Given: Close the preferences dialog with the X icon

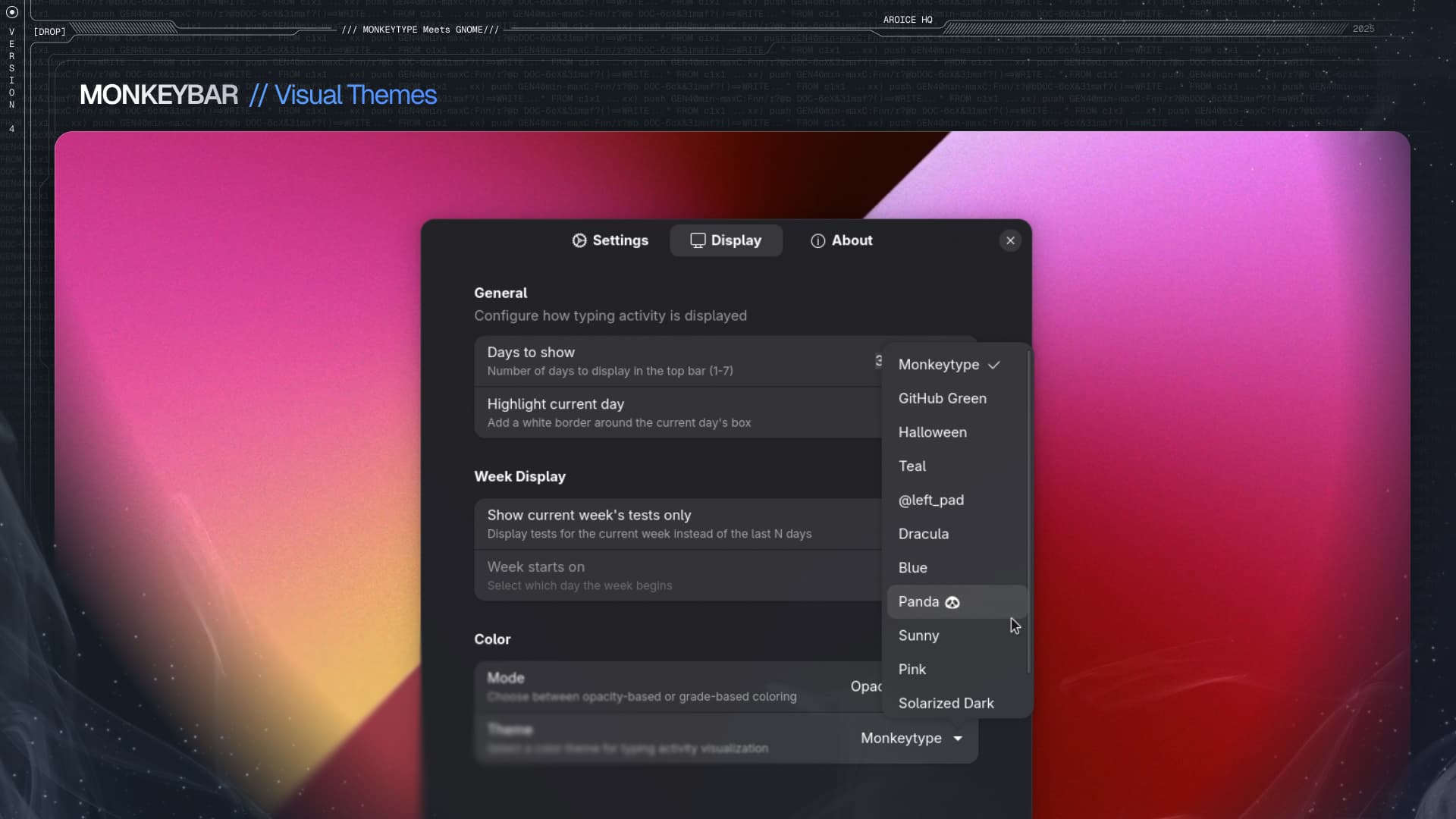Looking at the screenshot, I should coord(1010,240).
